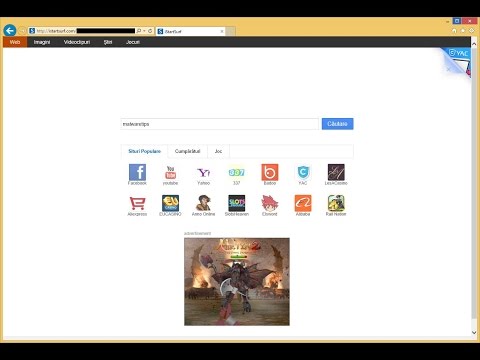Open the Rail Nation shortcut icon

[336, 203]
